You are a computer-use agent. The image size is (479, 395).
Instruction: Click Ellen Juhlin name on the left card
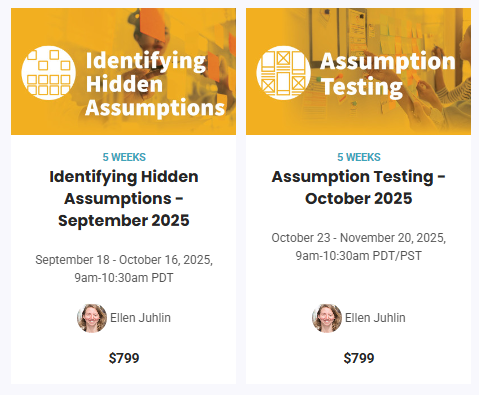[x=140, y=318]
